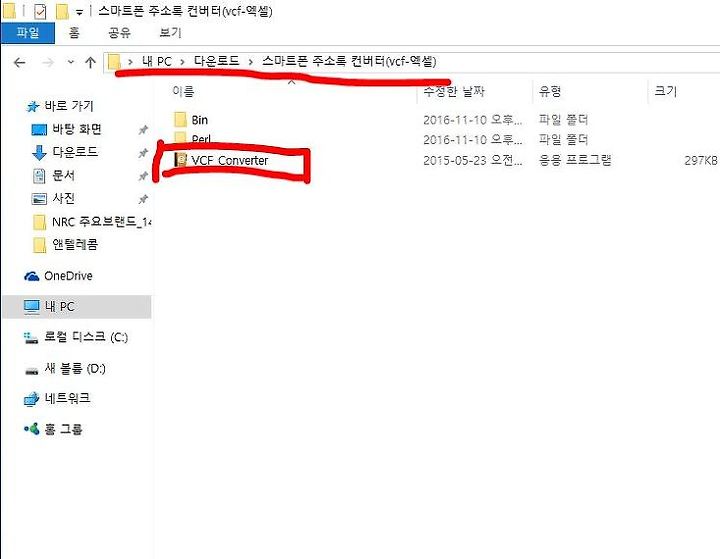This screenshot has height=559, width=720.
Task: Open the 파일 menu tab
Action: 28,33
